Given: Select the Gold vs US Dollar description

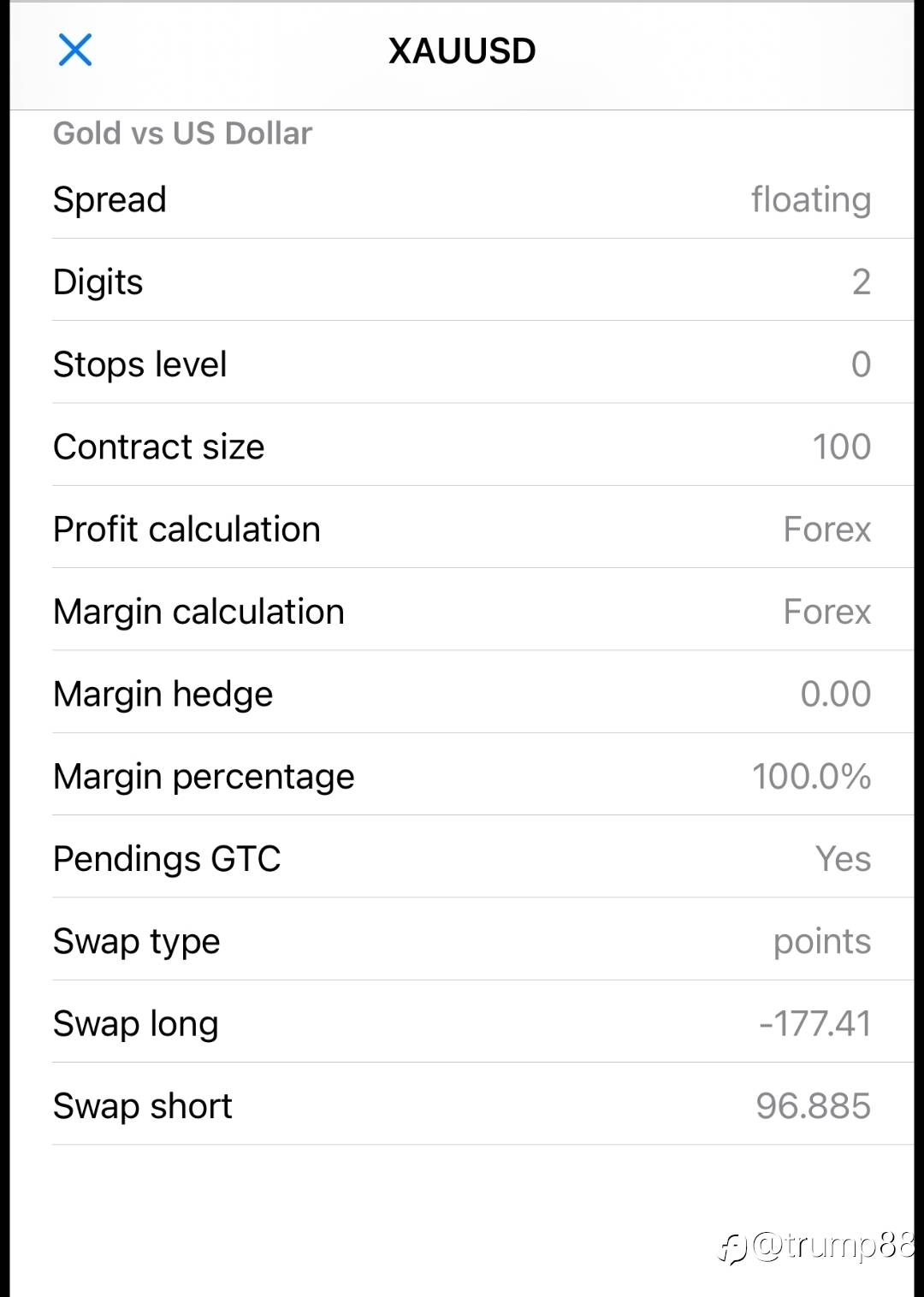Looking at the screenshot, I should (x=182, y=133).
